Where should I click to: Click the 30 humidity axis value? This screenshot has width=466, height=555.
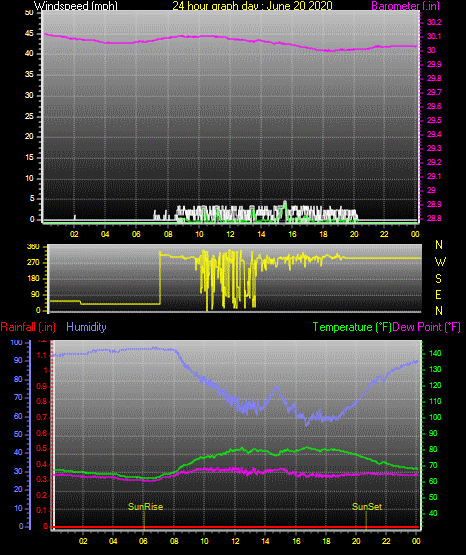(18, 471)
